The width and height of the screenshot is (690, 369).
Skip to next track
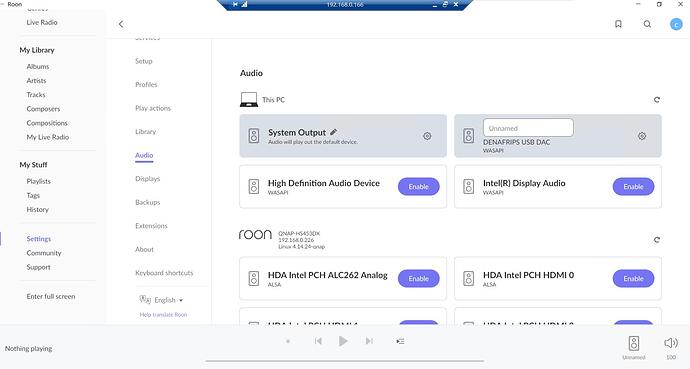[x=369, y=341]
